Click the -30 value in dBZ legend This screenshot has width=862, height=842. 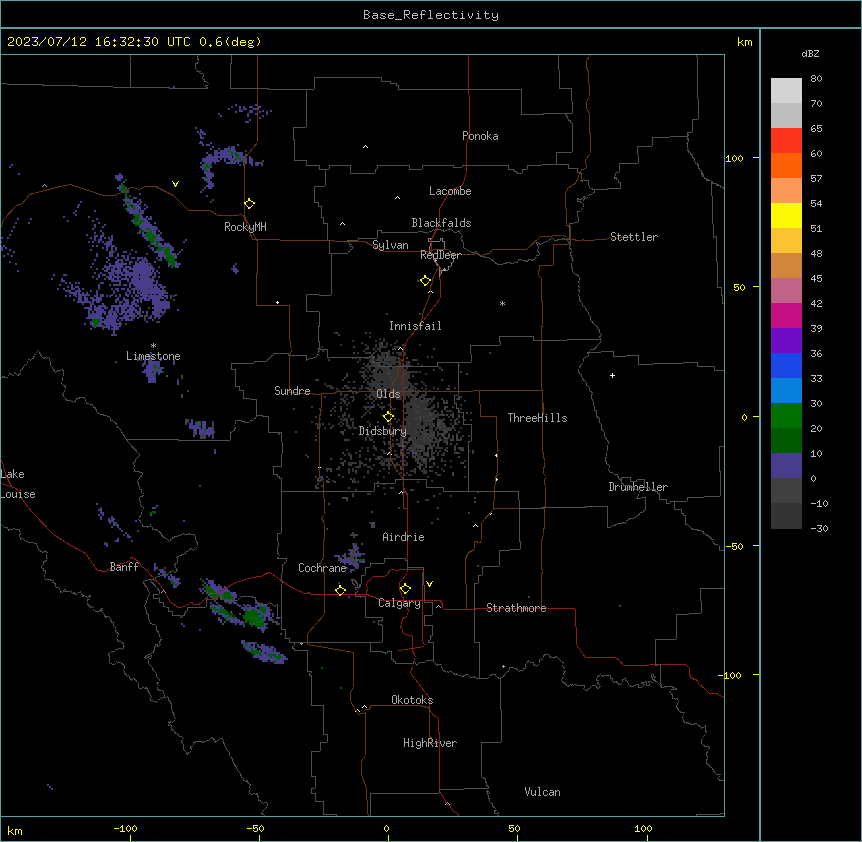tap(819, 528)
